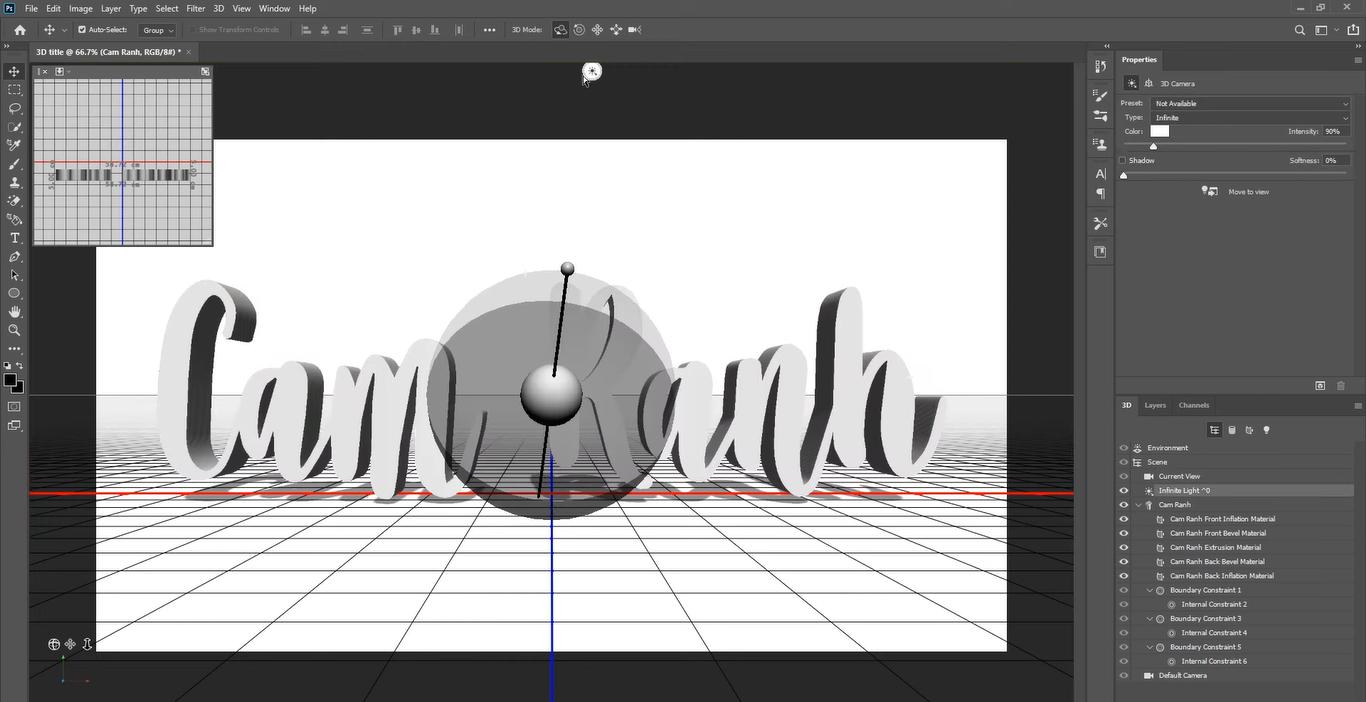
Task: Hide Cam Ranh Extrusion Material visibility
Action: 1123,547
